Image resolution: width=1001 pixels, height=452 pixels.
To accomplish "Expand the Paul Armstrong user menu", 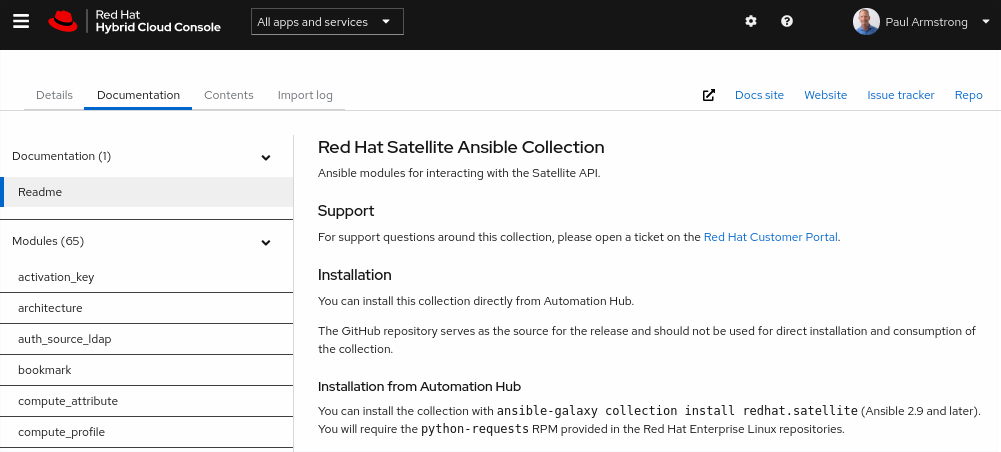I will [x=972, y=21].
